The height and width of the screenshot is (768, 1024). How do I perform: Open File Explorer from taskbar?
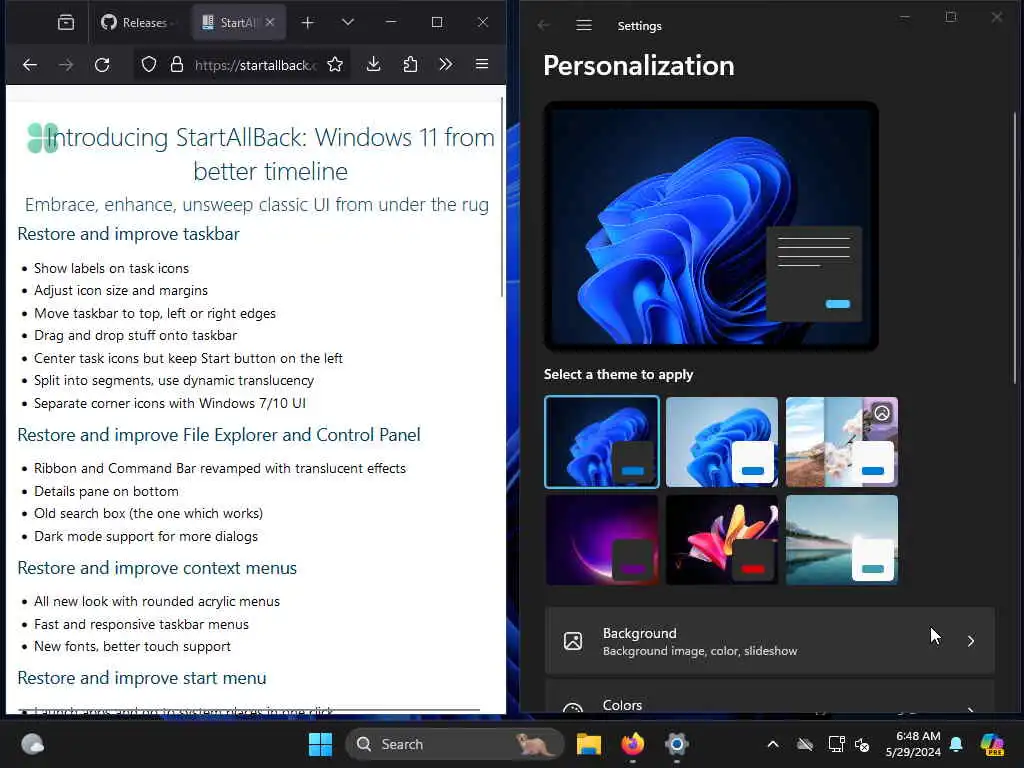(588, 744)
